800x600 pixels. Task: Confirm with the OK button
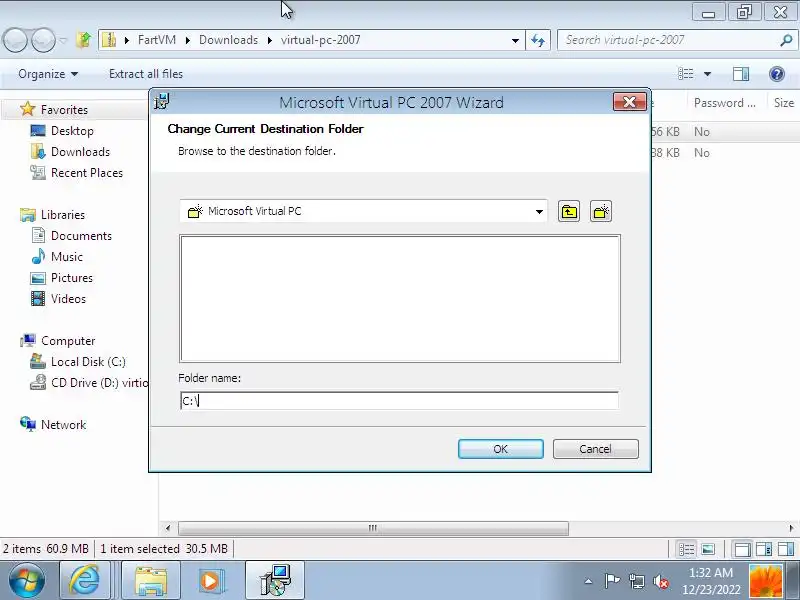click(x=501, y=449)
